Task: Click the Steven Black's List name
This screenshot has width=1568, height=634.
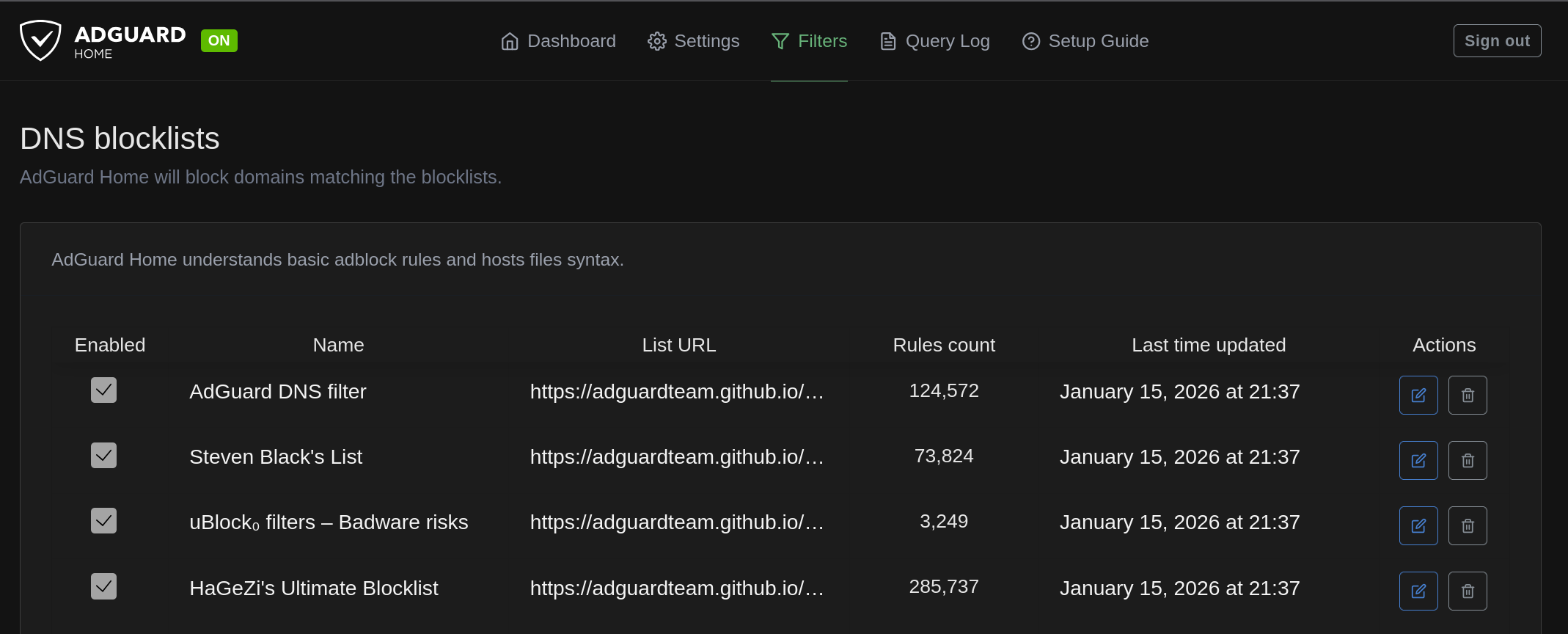Action: (x=276, y=457)
